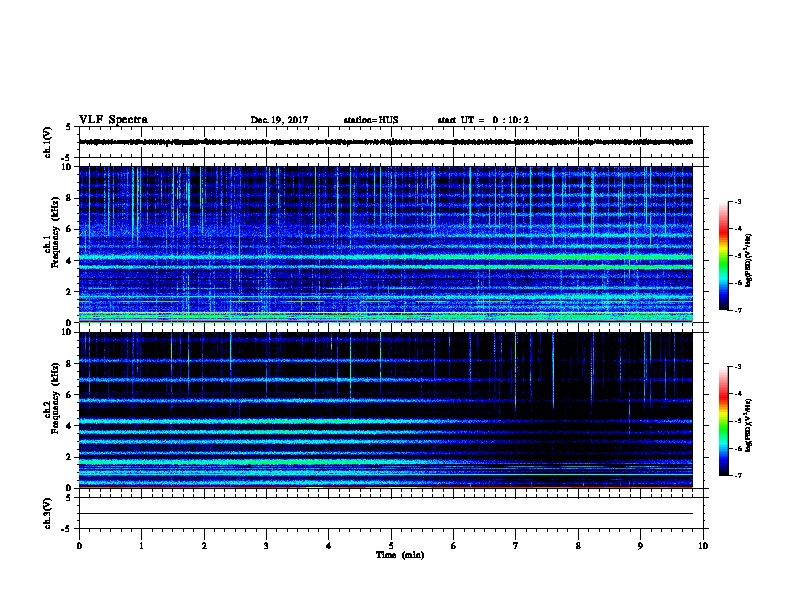
Task: Click the "VLF Spectra" title text
Action: point(113,120)
